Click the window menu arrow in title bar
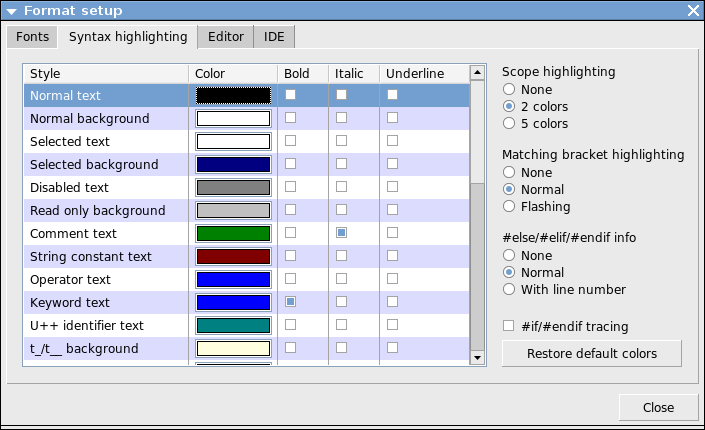The width and height of the screenshot is (705, 430). [x=11, y=11]
